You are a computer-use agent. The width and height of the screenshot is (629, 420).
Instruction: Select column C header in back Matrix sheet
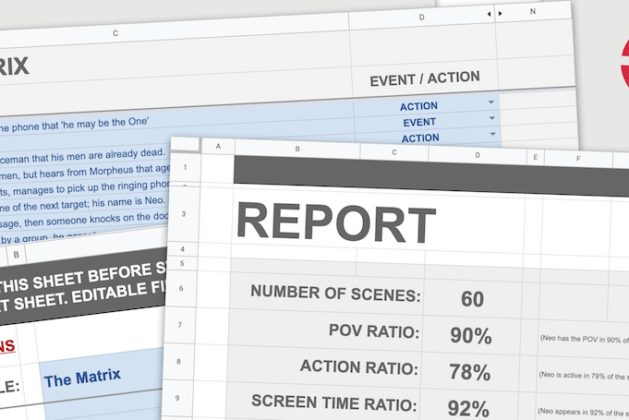pos(116,33)
